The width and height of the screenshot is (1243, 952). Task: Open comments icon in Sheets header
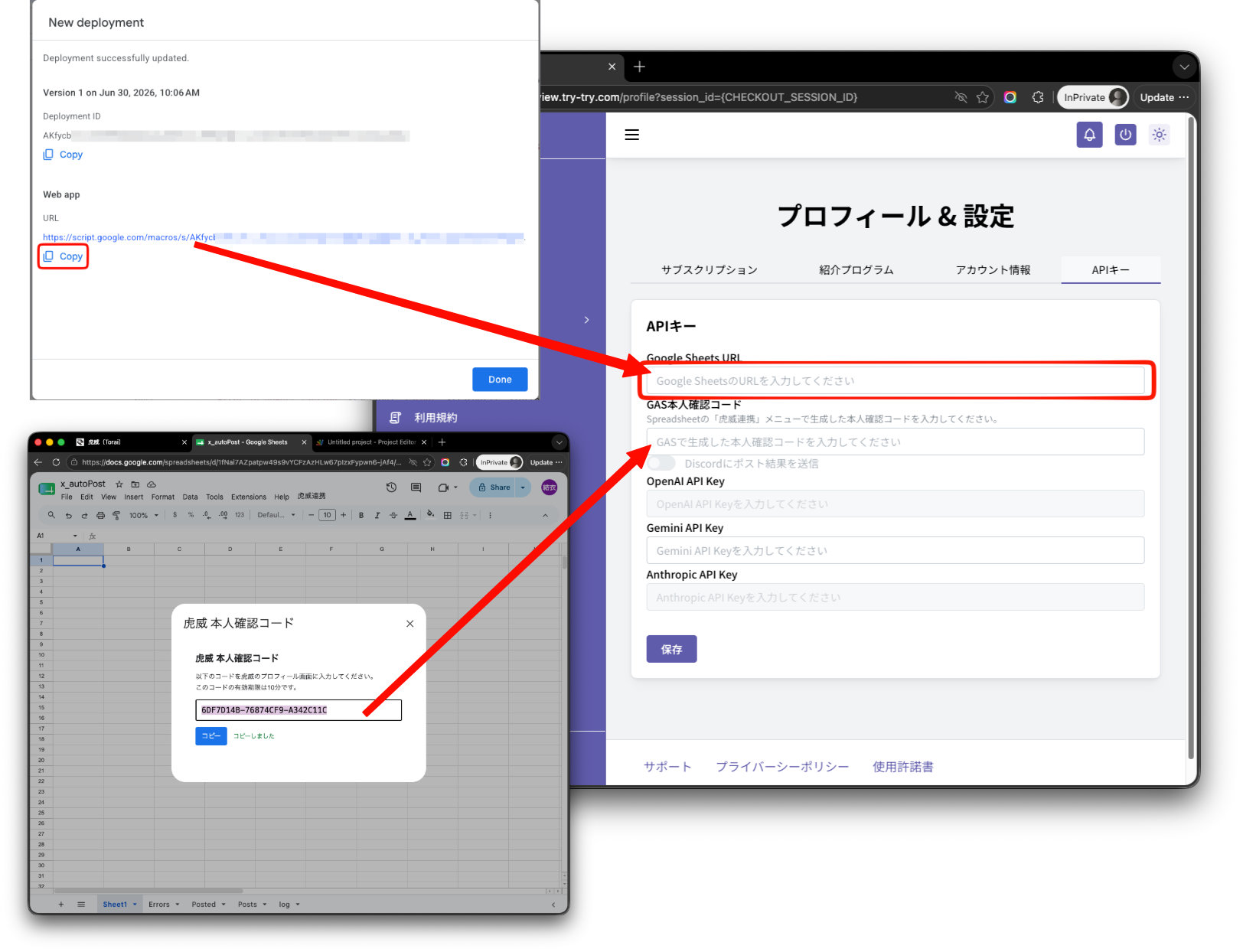coord(416,487)
